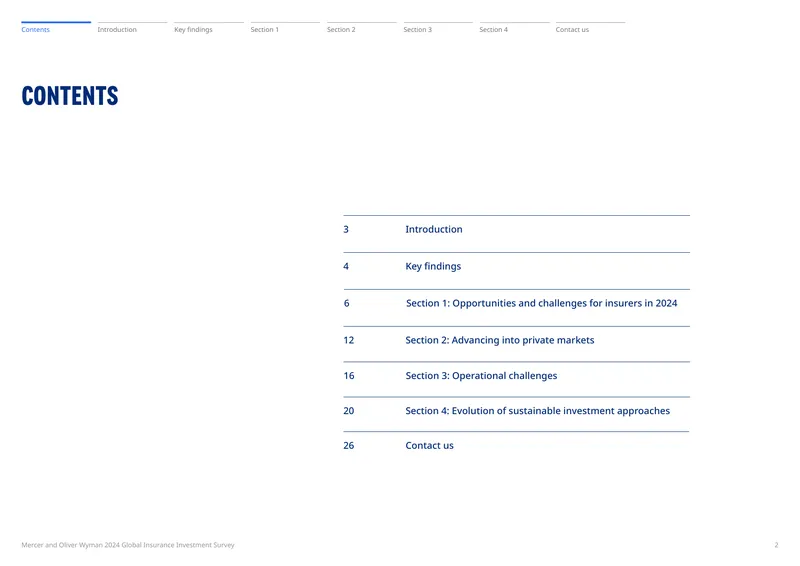Click the Introduction entry in contents list
800x566 pixels.
[x=434, y=229]
